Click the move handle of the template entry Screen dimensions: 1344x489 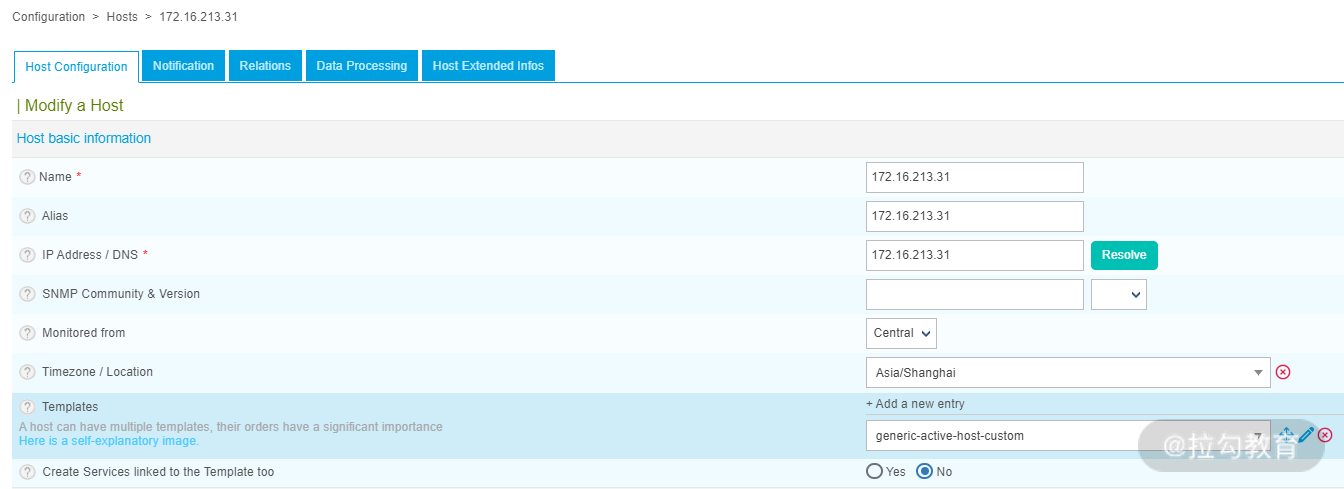[1287, 435]
